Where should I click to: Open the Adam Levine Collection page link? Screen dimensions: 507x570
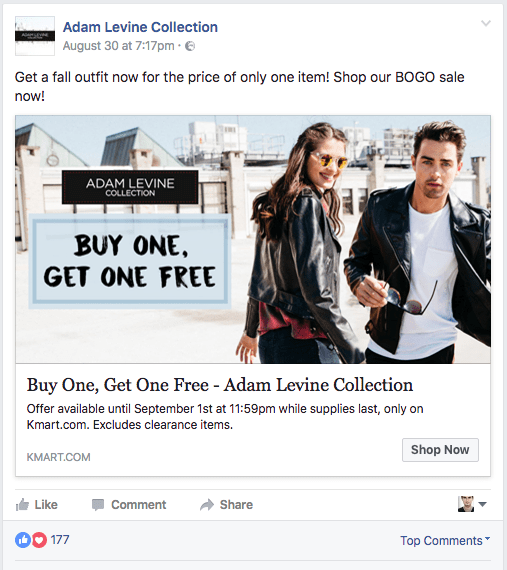click(x=140, y=27)
